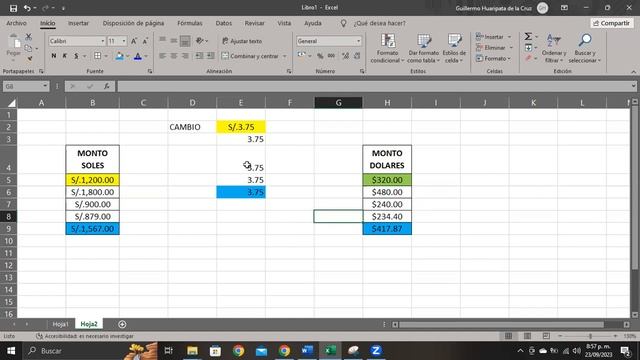Click the zoom slider in status bar
This screenshot has width=640, height=360.
point(590,336)
